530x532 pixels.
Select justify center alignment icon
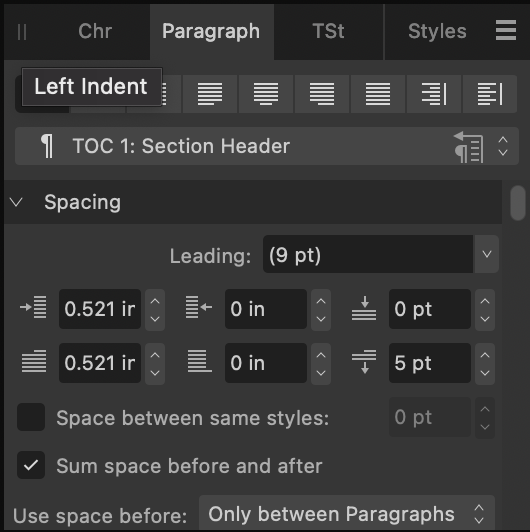(x=266, y=94)
